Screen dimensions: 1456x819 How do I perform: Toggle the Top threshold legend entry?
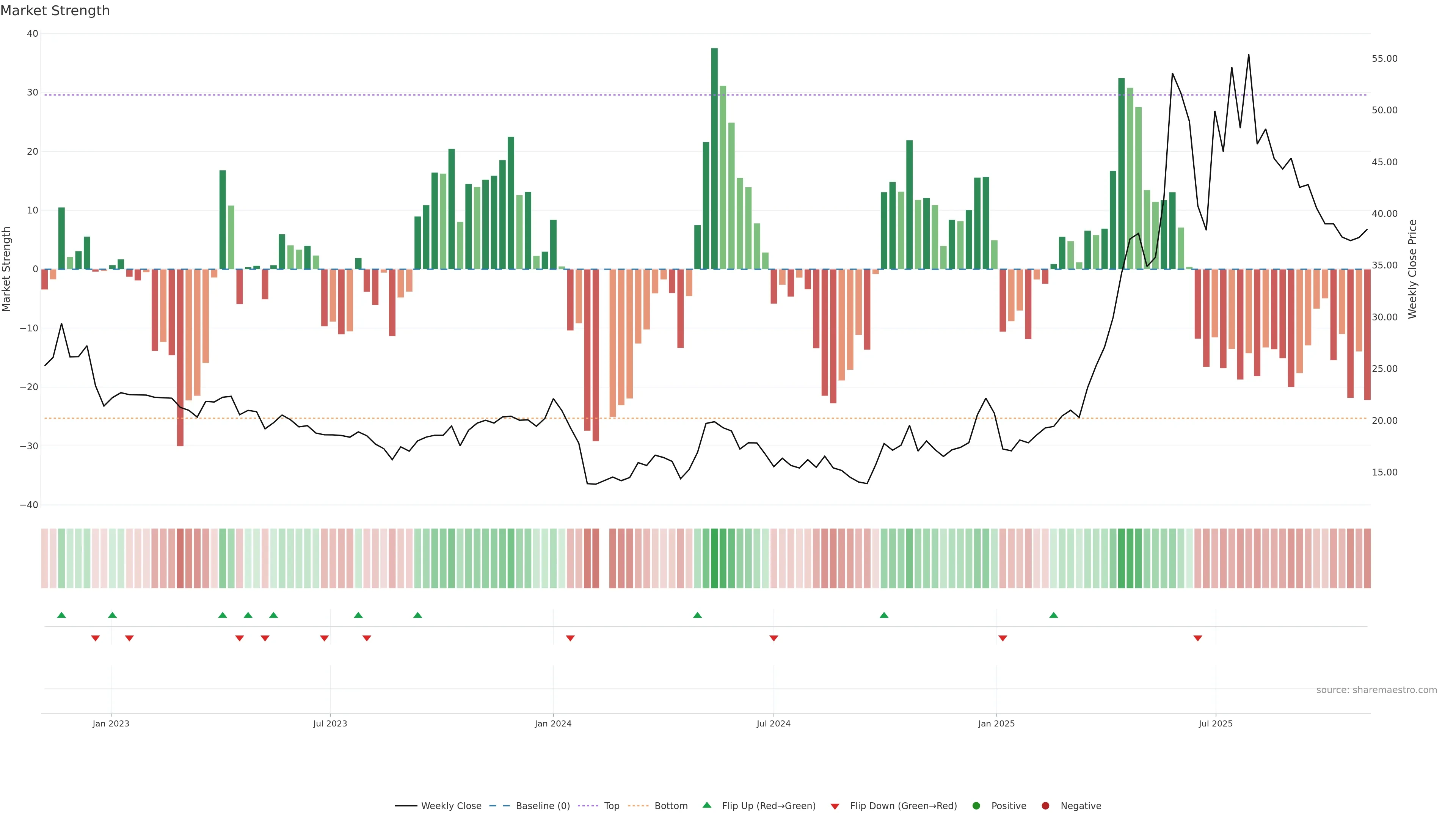pos(611,805)
